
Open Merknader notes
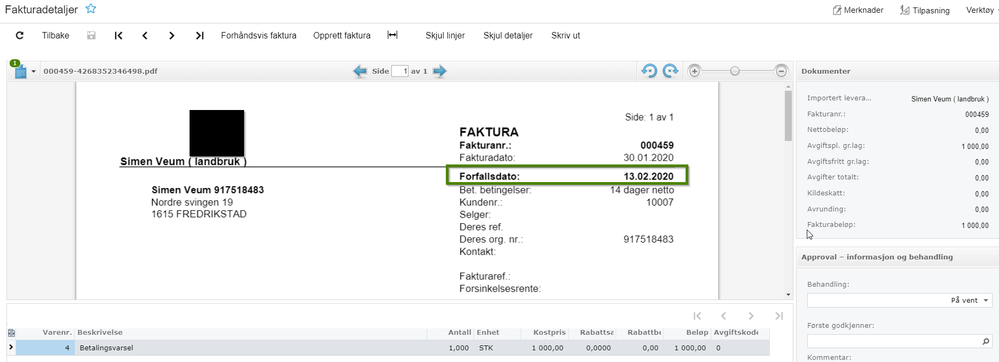[x=858, y=10]
